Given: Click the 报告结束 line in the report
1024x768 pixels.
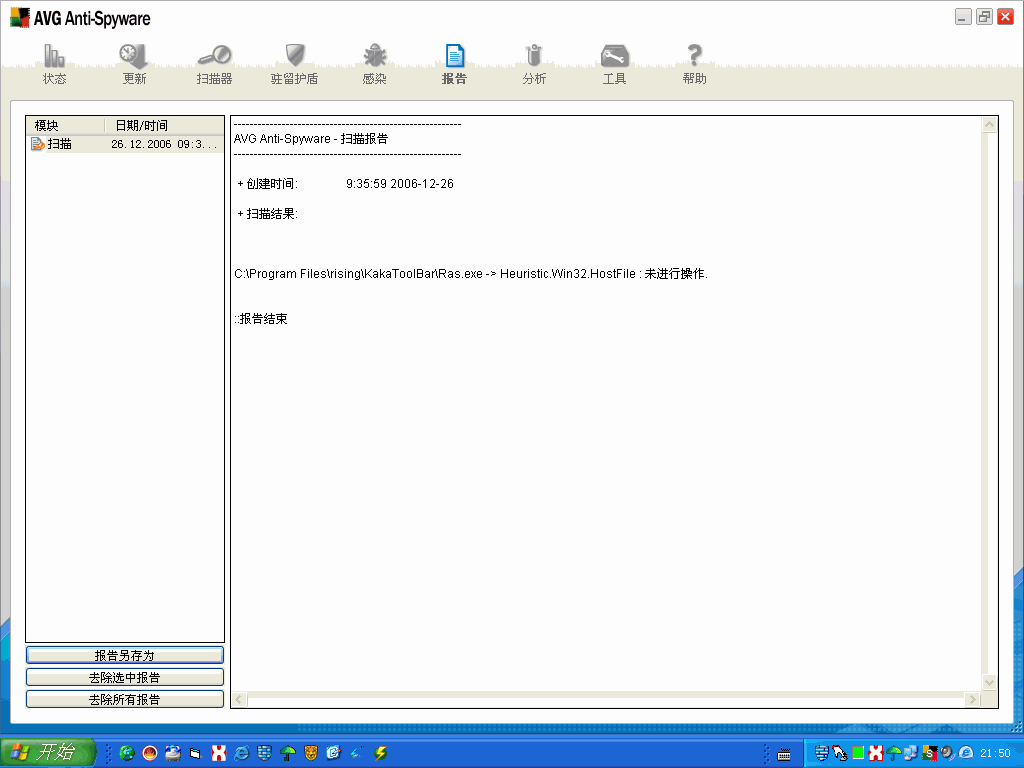Looking at the screenshot, I should (x=261, y=319).
